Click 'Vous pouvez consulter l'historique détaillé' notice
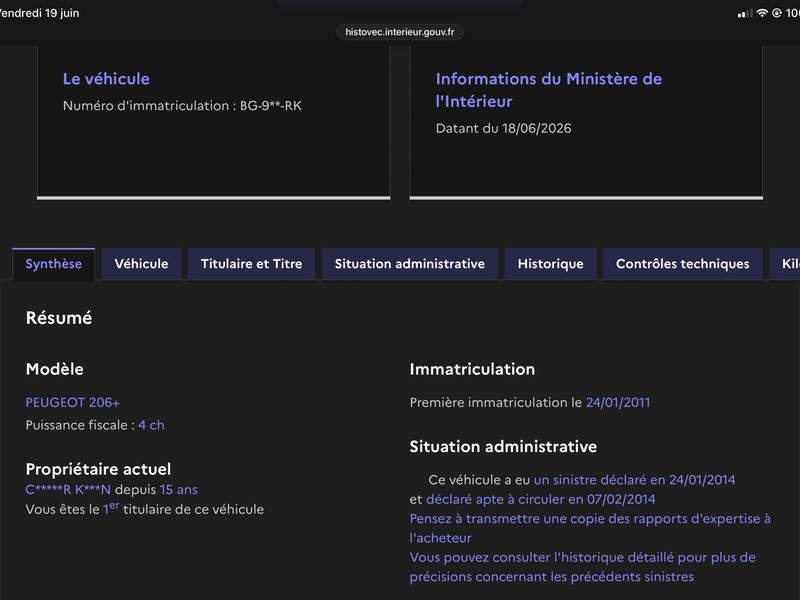 click(x=582, y=567)
